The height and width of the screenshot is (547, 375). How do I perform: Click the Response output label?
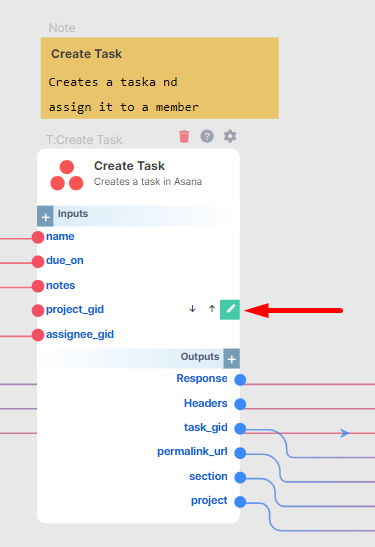(202, 379)
